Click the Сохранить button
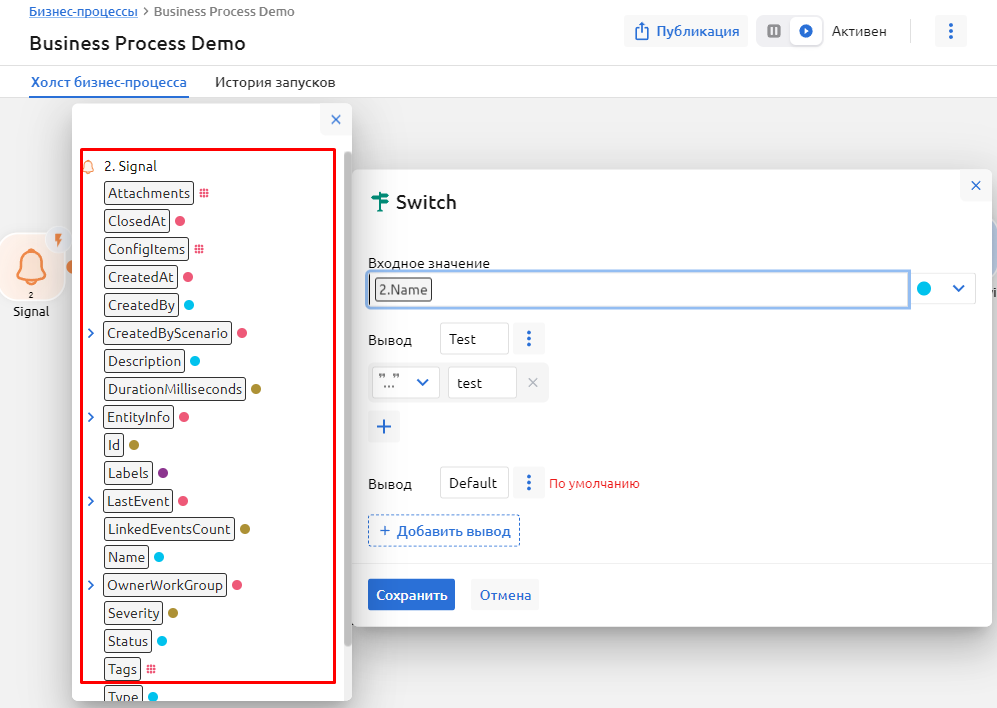 (411, 595)
